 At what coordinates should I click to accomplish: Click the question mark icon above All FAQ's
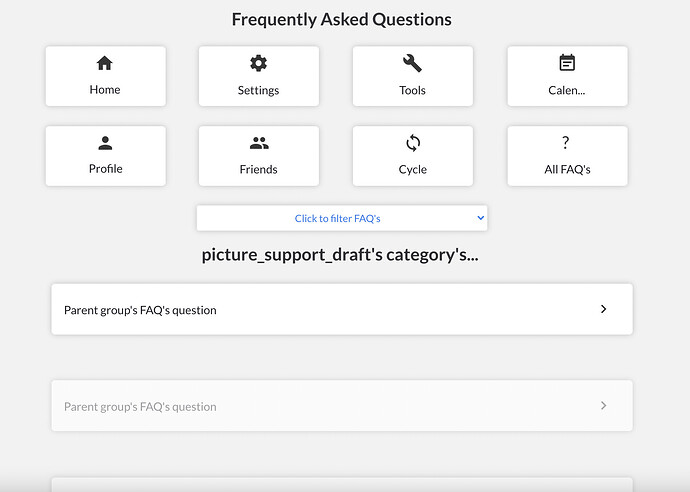(x=565, y=143)
